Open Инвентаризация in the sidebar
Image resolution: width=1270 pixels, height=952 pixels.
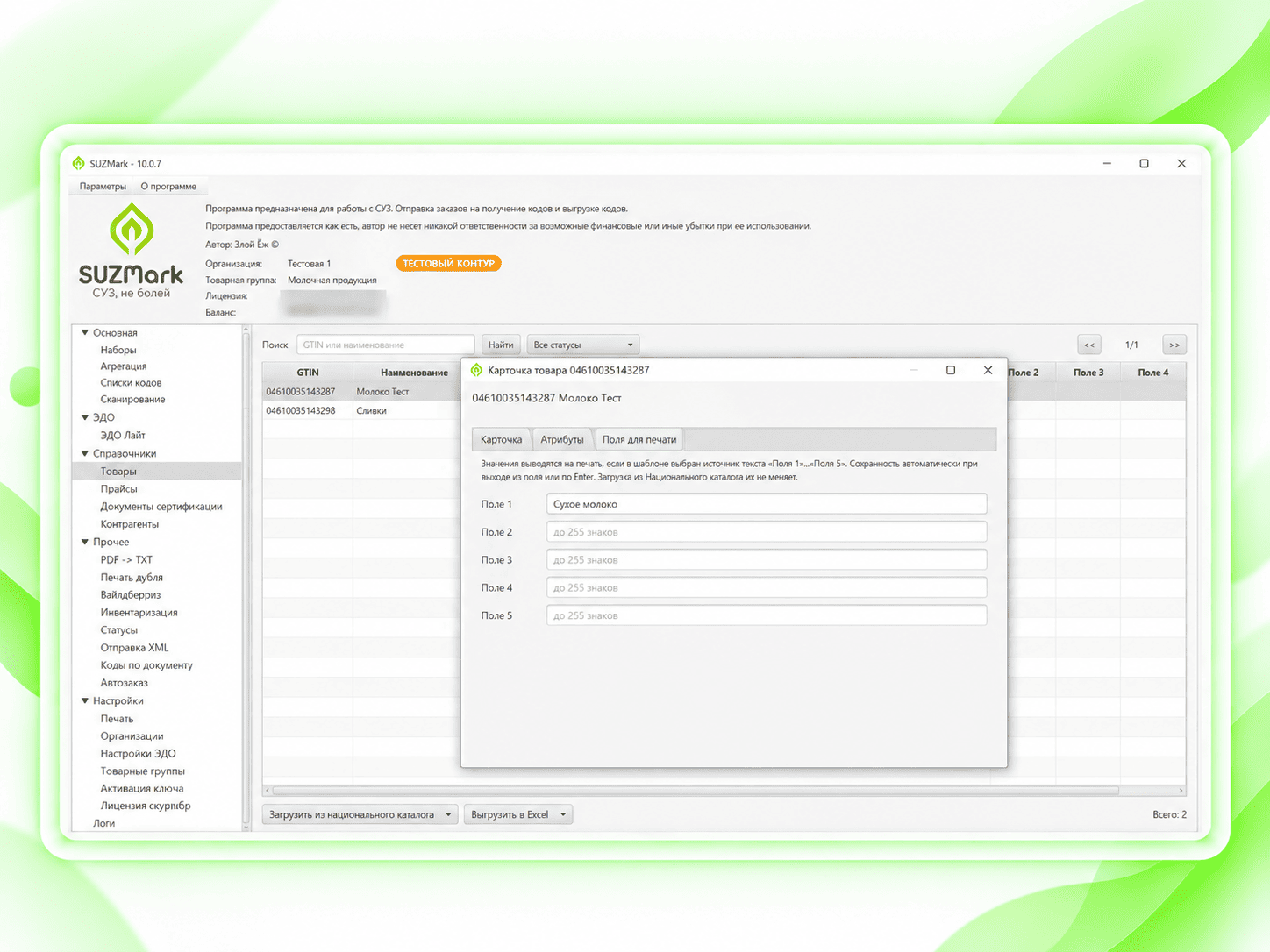(x=139, y=613)
